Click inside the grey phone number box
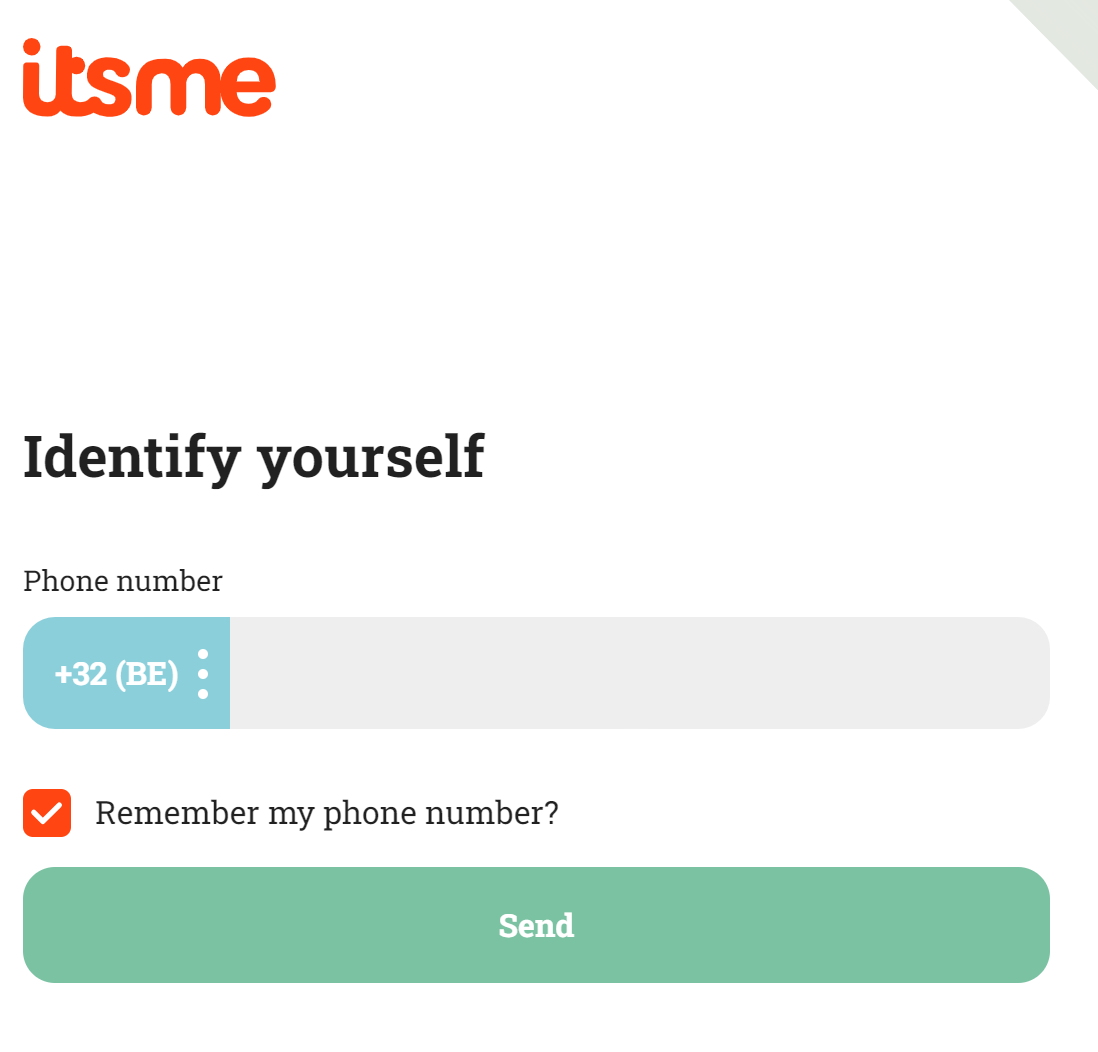 [x=639, y=673]
